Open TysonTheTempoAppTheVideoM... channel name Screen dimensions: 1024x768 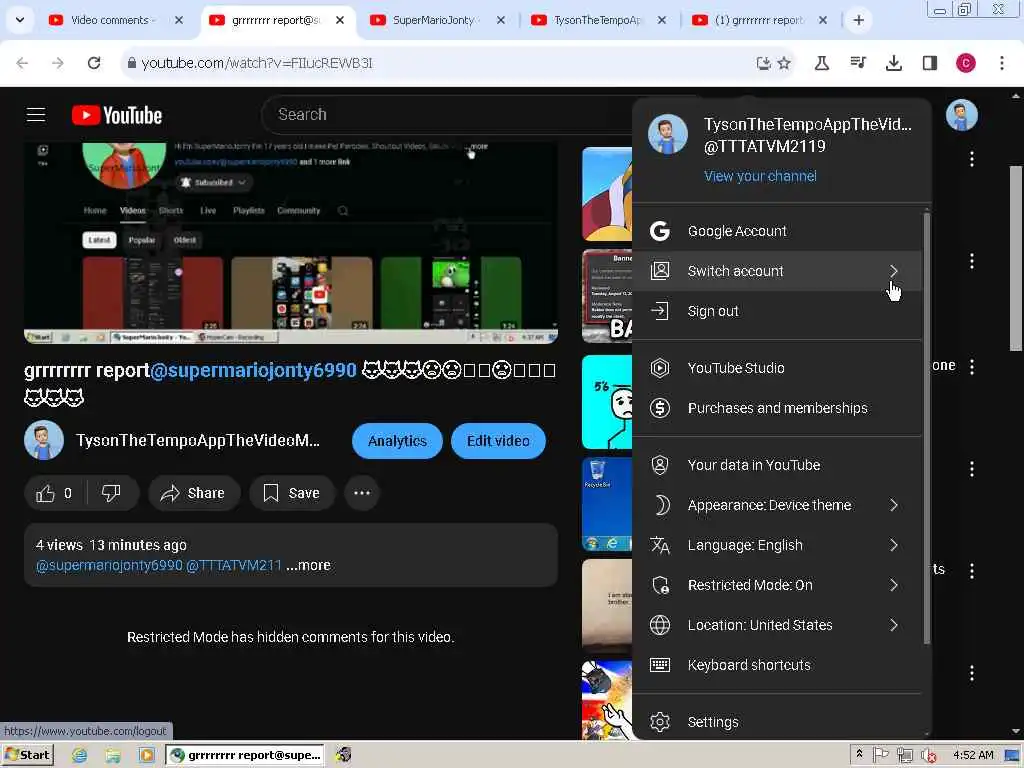tap(198, 440)
